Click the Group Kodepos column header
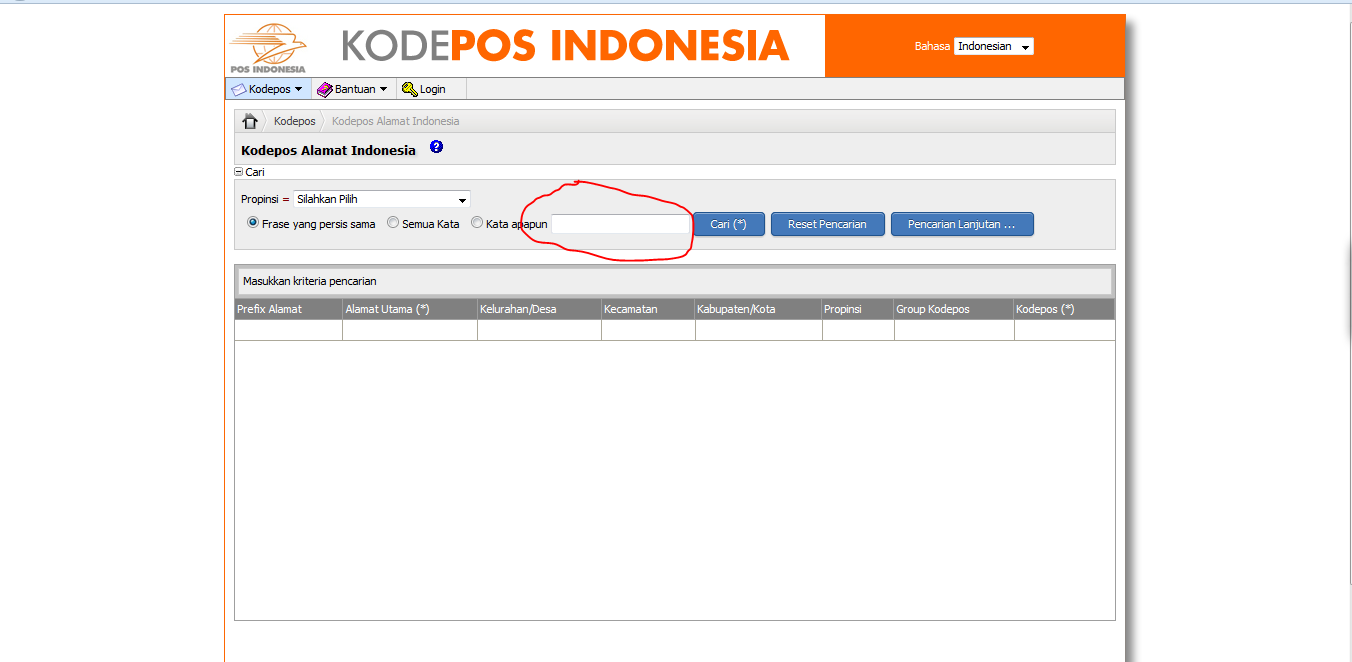The height and width of the screenshot is (662, 1352). point(954,309)
